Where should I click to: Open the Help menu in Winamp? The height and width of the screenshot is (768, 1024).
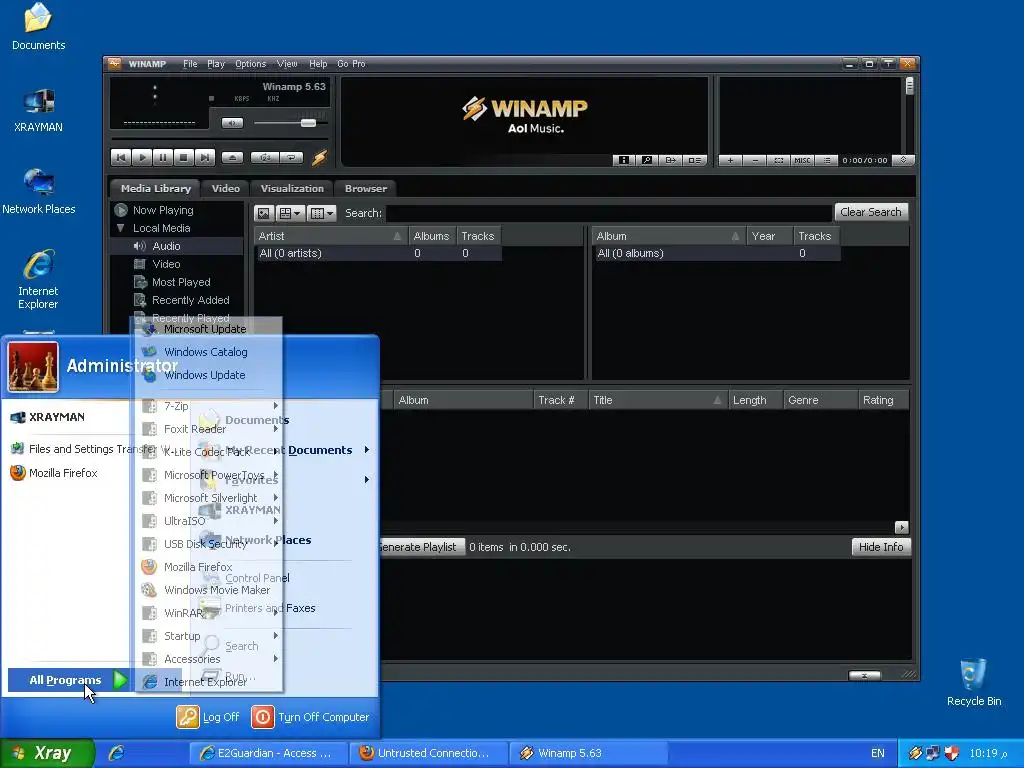coord(318,64)
